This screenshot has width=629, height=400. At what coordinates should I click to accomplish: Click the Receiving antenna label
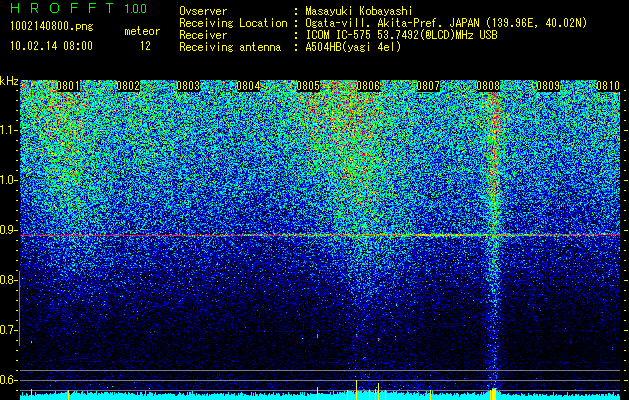[x=230, y=47]
